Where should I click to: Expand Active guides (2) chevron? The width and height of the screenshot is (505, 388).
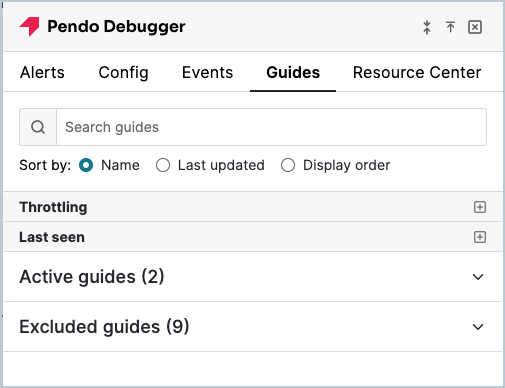coord(478,277)
